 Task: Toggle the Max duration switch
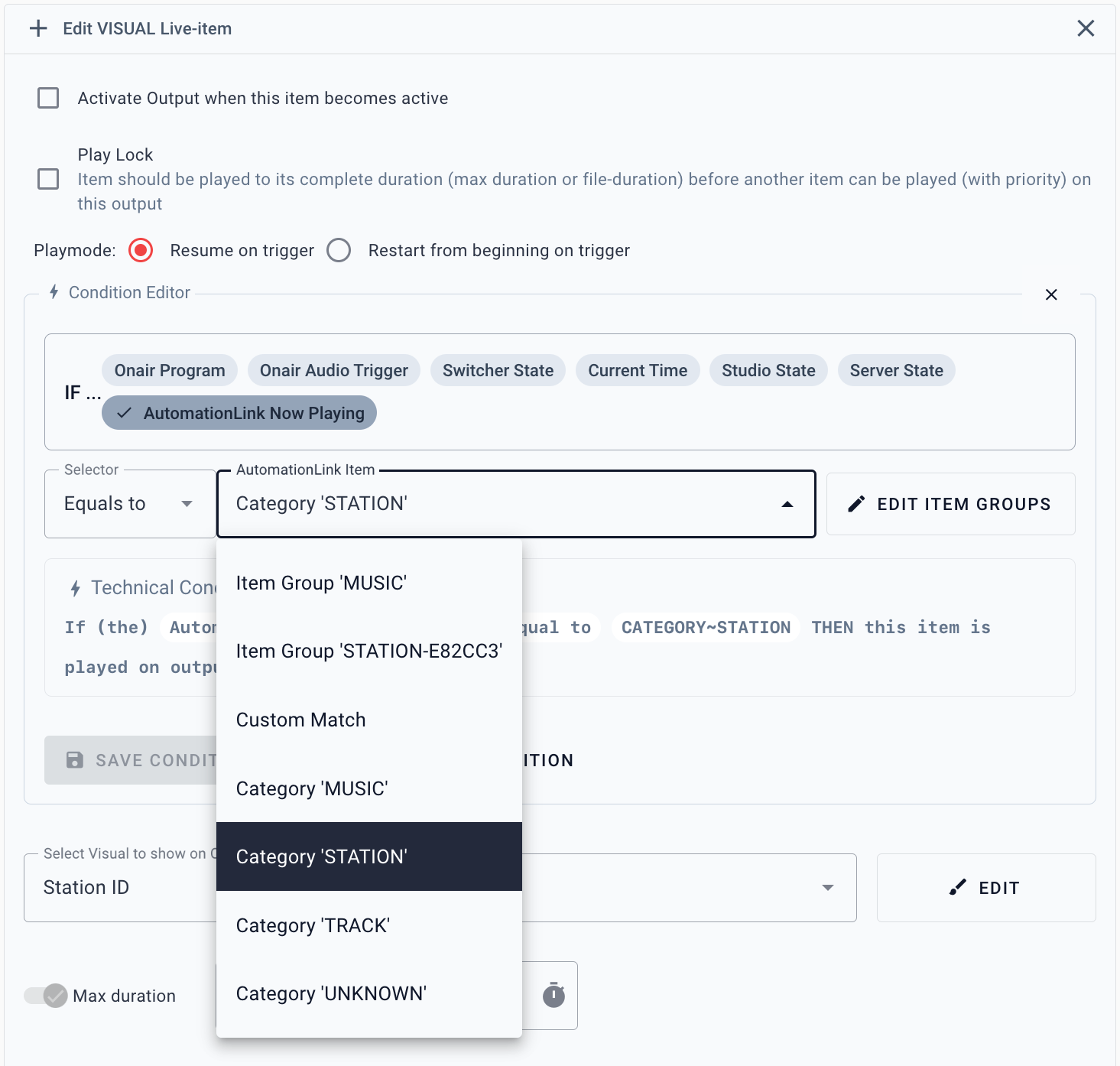tap(47, 995)
